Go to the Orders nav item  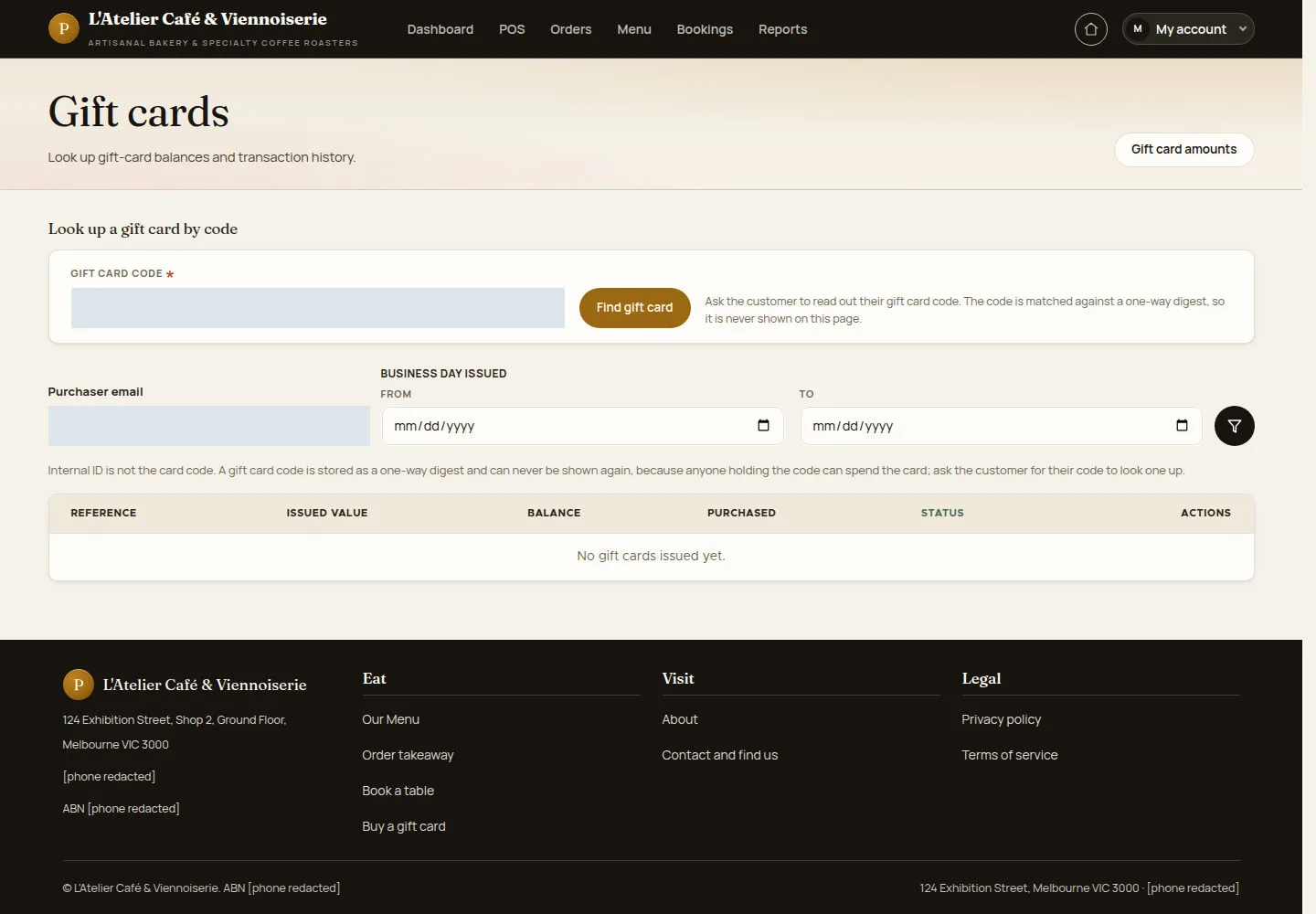[x=571, y=29]
